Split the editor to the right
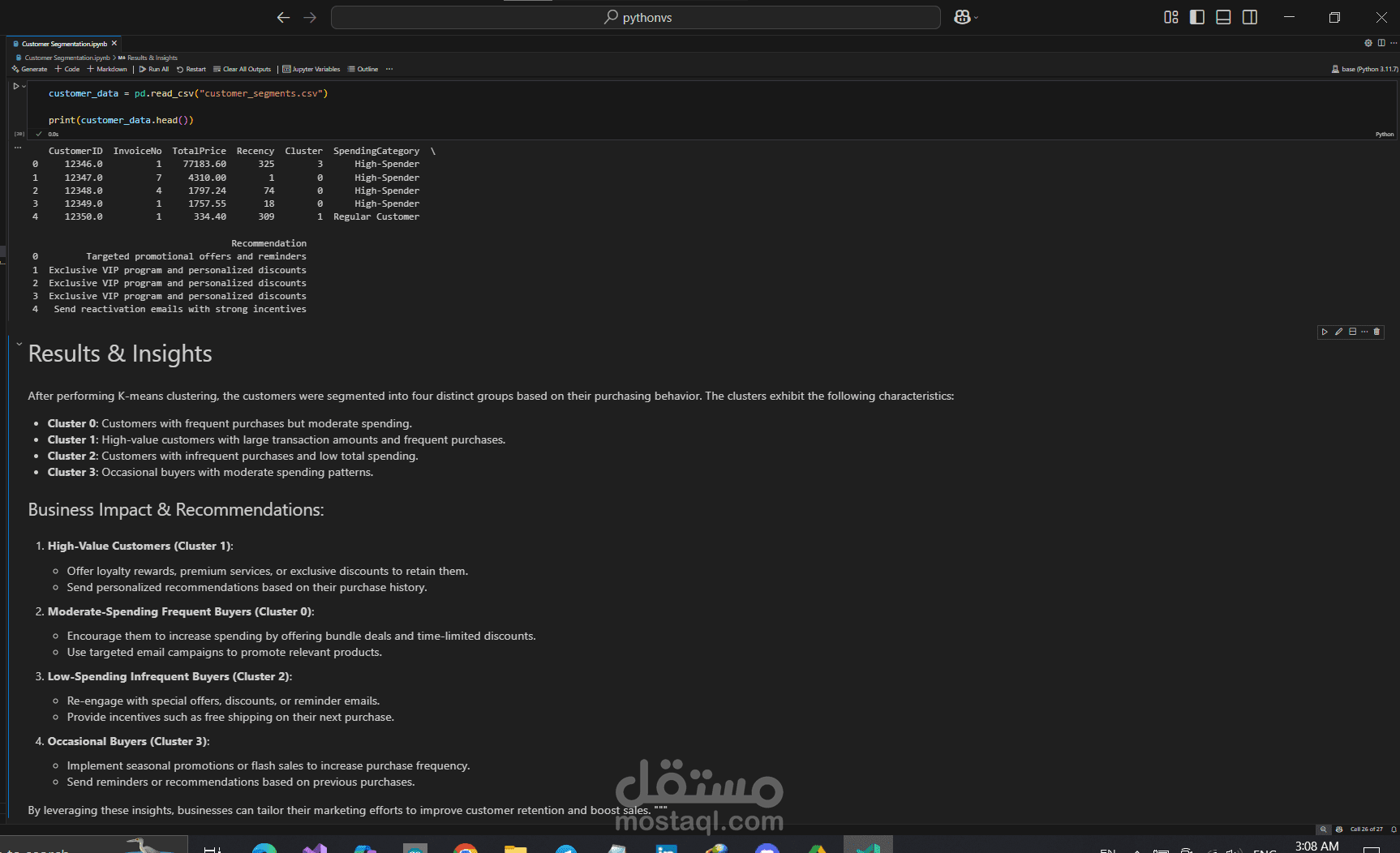The image size is (1400, 853). 1381,43
